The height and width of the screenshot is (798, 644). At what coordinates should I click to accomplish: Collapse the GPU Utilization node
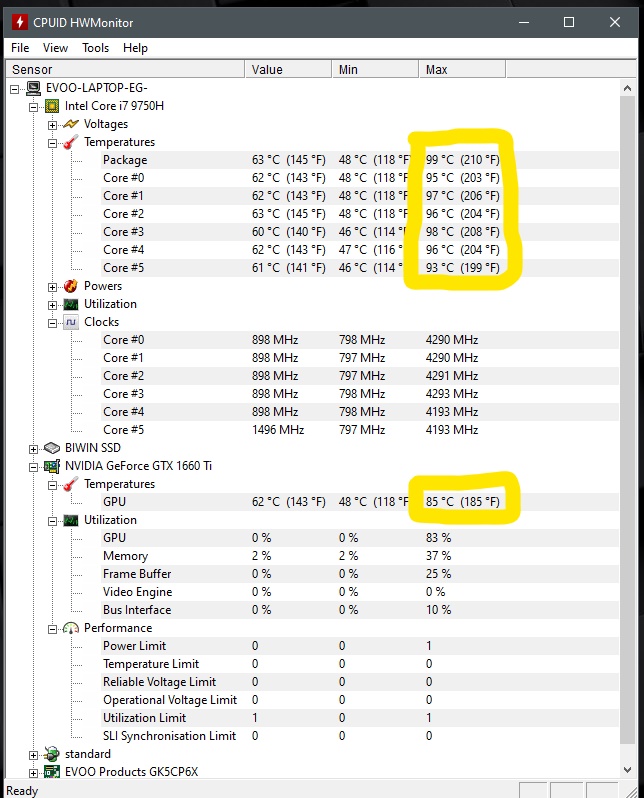click(53, 520)
